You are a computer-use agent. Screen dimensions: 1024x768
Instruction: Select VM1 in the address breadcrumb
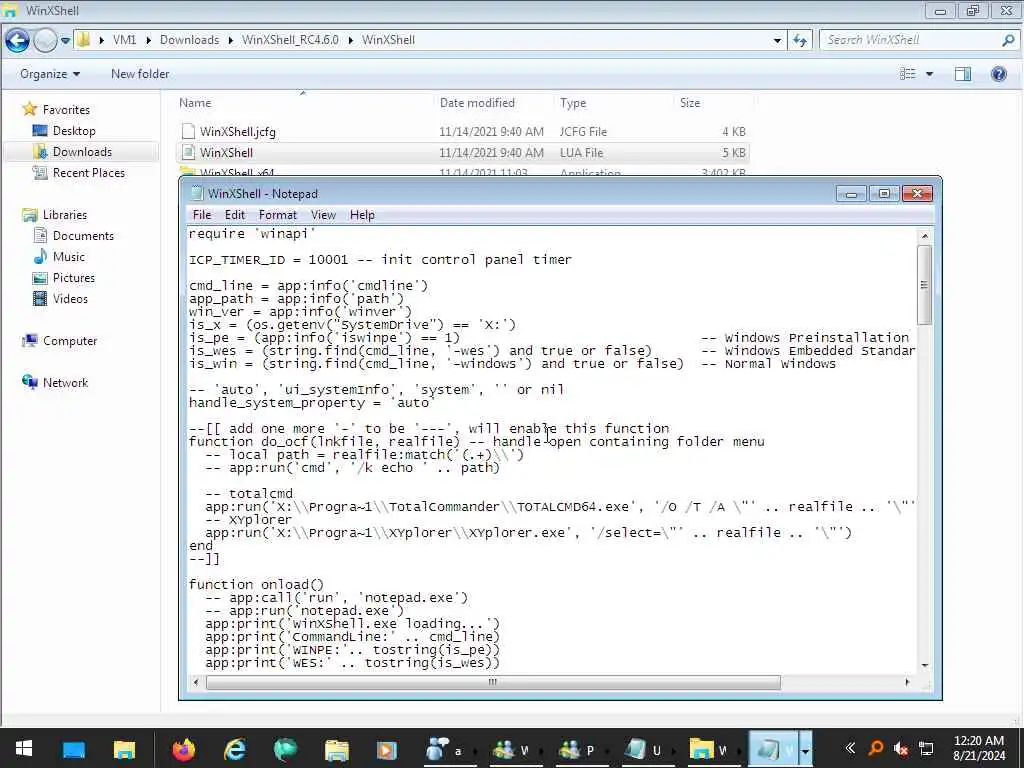coord(124,40)
